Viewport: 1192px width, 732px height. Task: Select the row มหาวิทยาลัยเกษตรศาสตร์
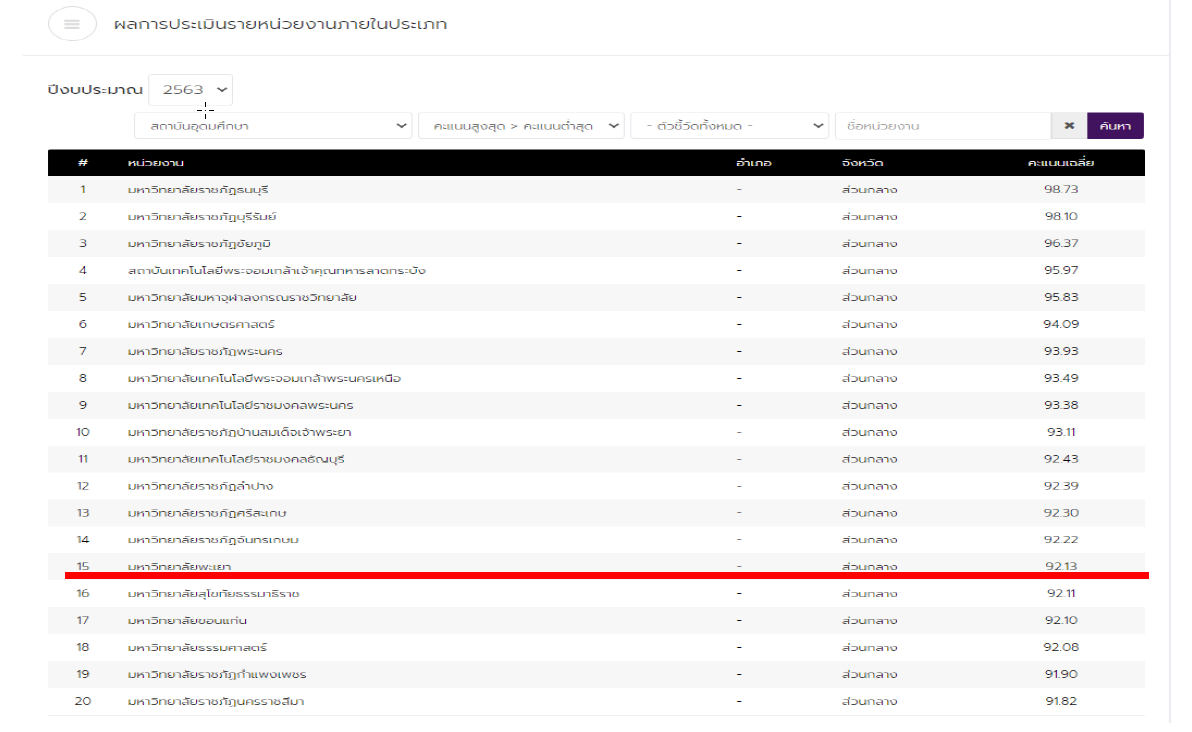(596, 325)
